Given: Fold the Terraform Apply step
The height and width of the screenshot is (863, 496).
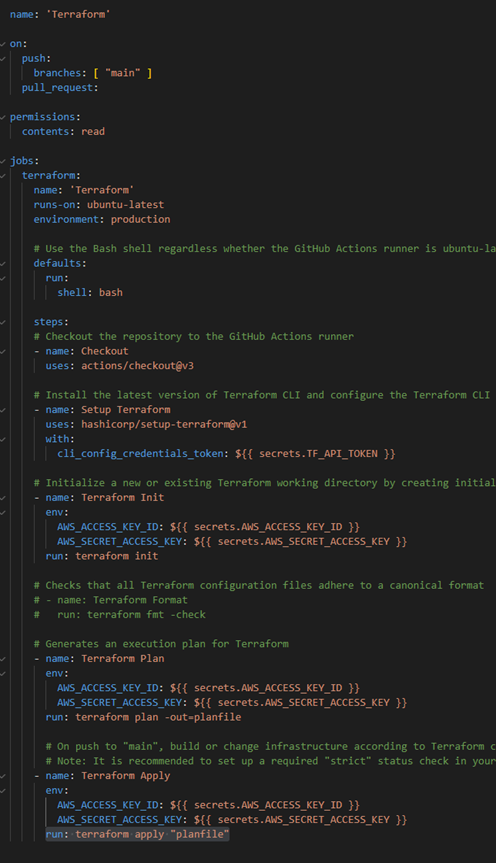Looking at the screenshot, I should point(3,776).
